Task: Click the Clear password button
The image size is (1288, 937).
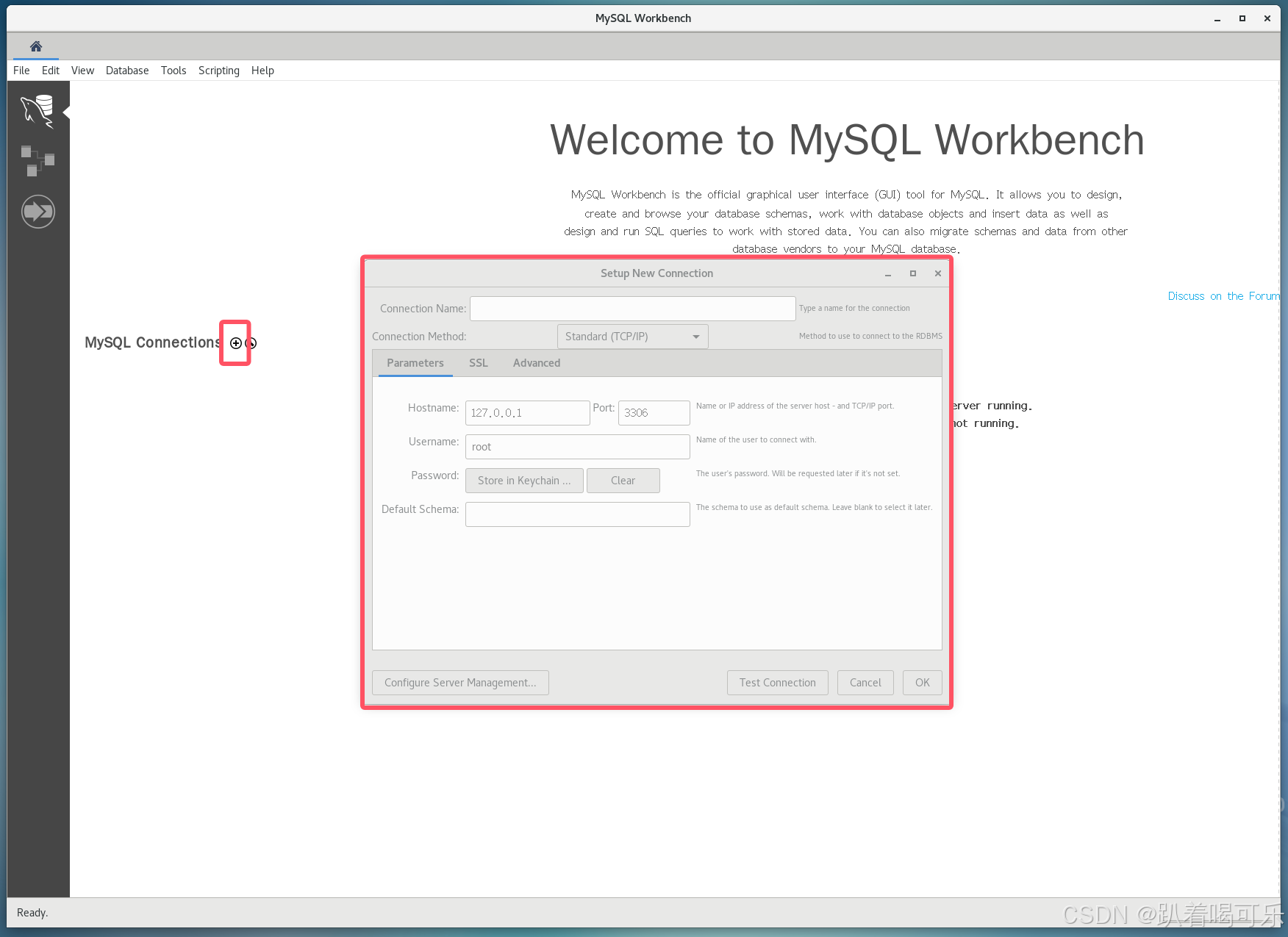Action: click(623, 481)
